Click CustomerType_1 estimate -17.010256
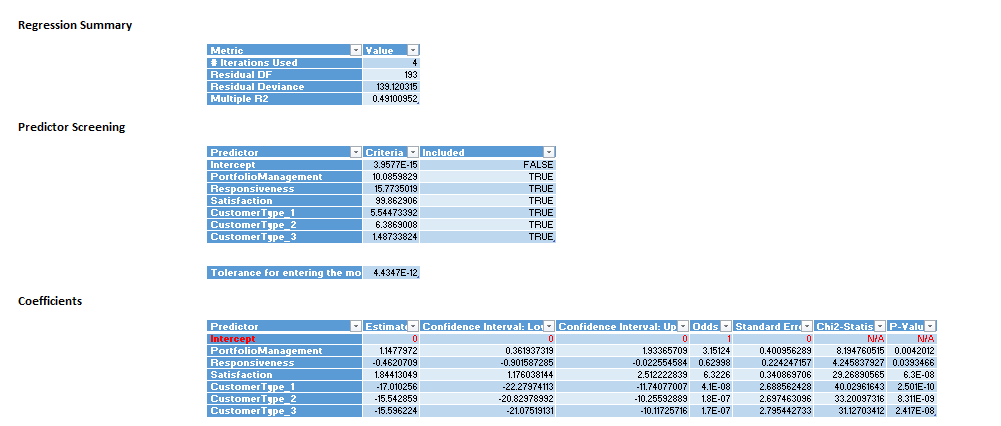 point(391,387)
